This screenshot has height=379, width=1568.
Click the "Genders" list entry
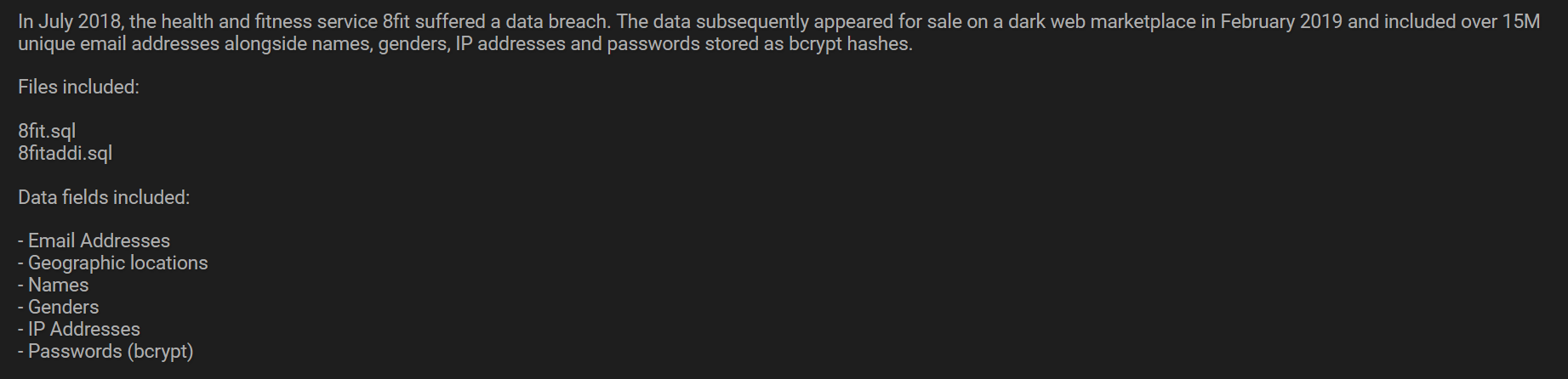(63, 307)
